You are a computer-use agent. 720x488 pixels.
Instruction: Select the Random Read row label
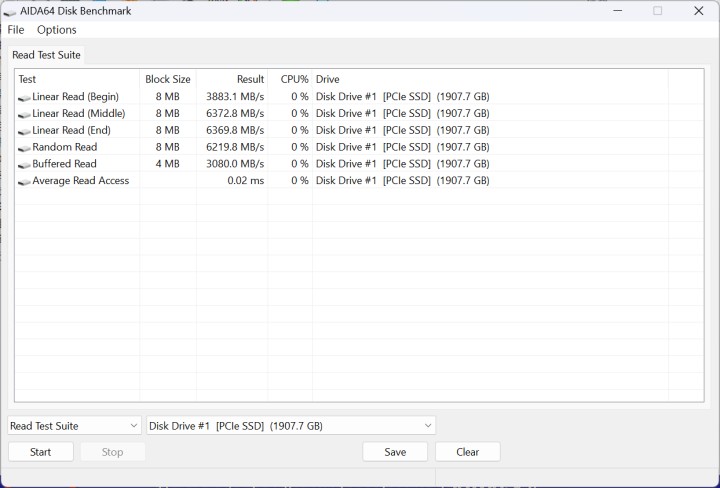(64, 147)
